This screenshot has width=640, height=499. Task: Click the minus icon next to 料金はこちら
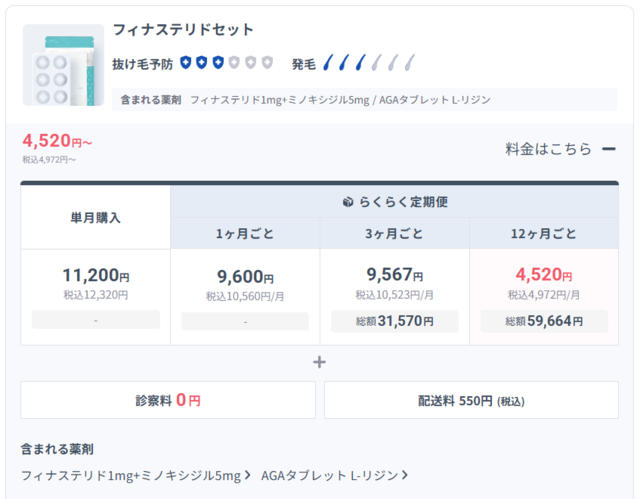click(x=608, y=149)
